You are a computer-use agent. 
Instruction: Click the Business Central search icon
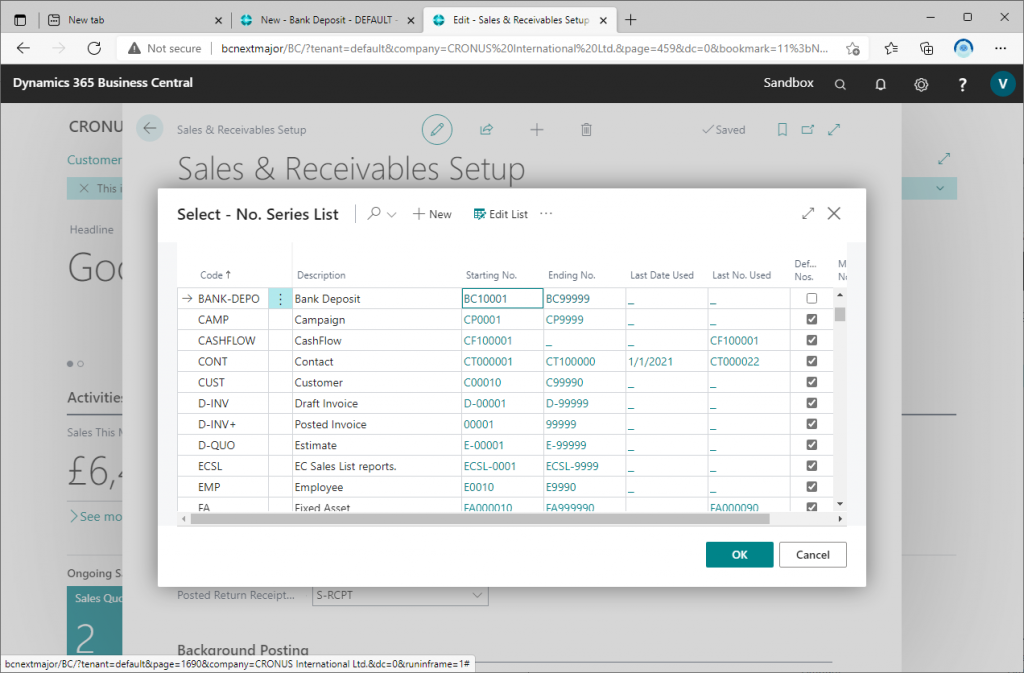[840, 84]
